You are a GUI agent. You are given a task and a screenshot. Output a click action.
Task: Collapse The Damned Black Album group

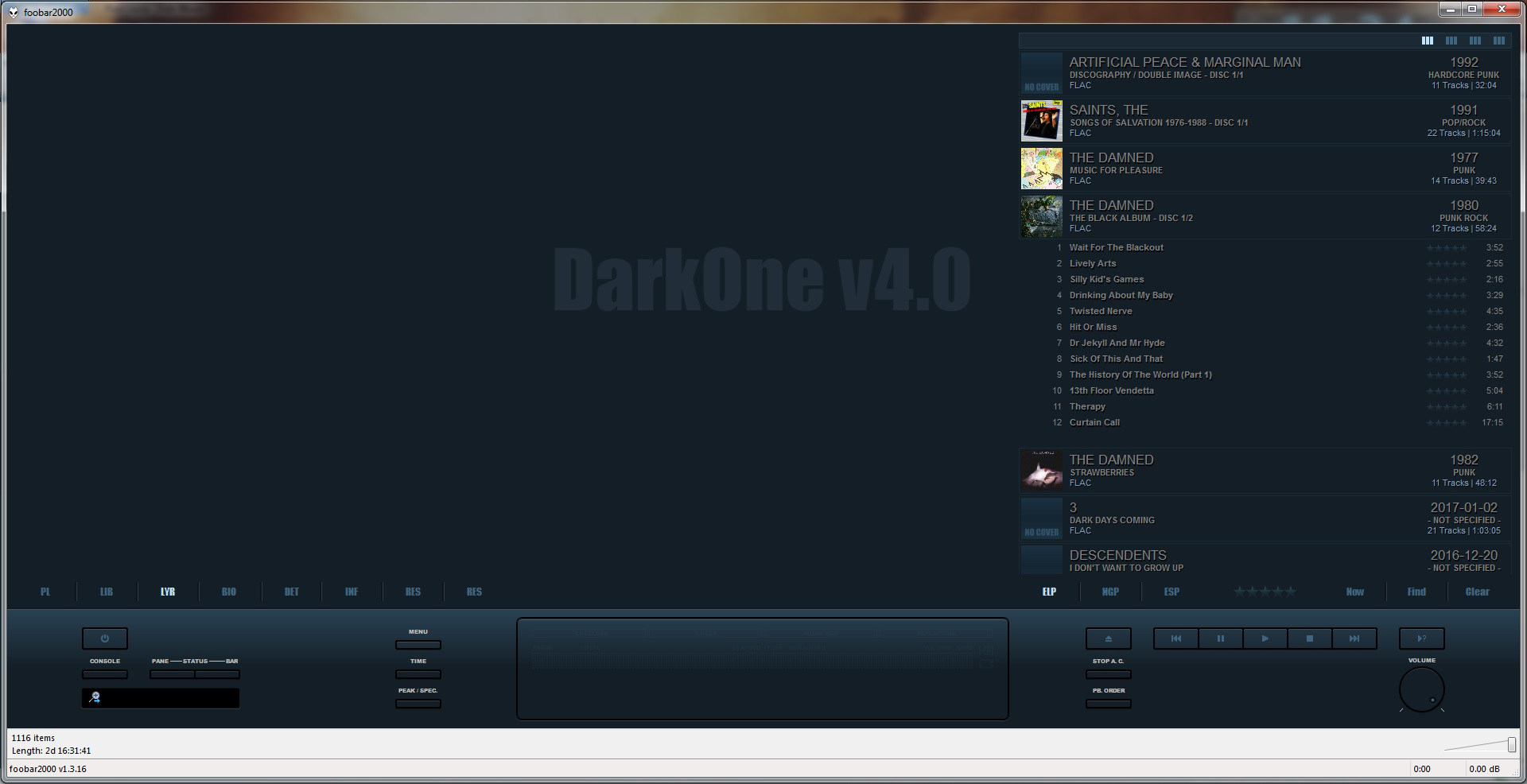pyautogui.click(x=1265, y=216)
